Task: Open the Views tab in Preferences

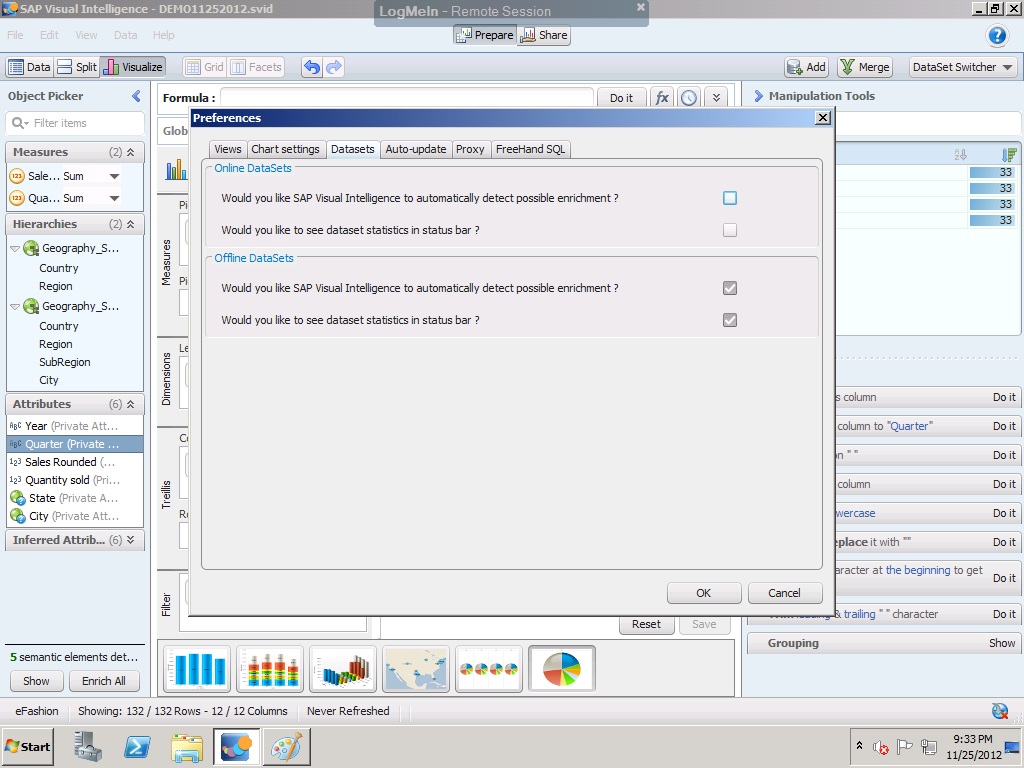Action: [228, 150]
